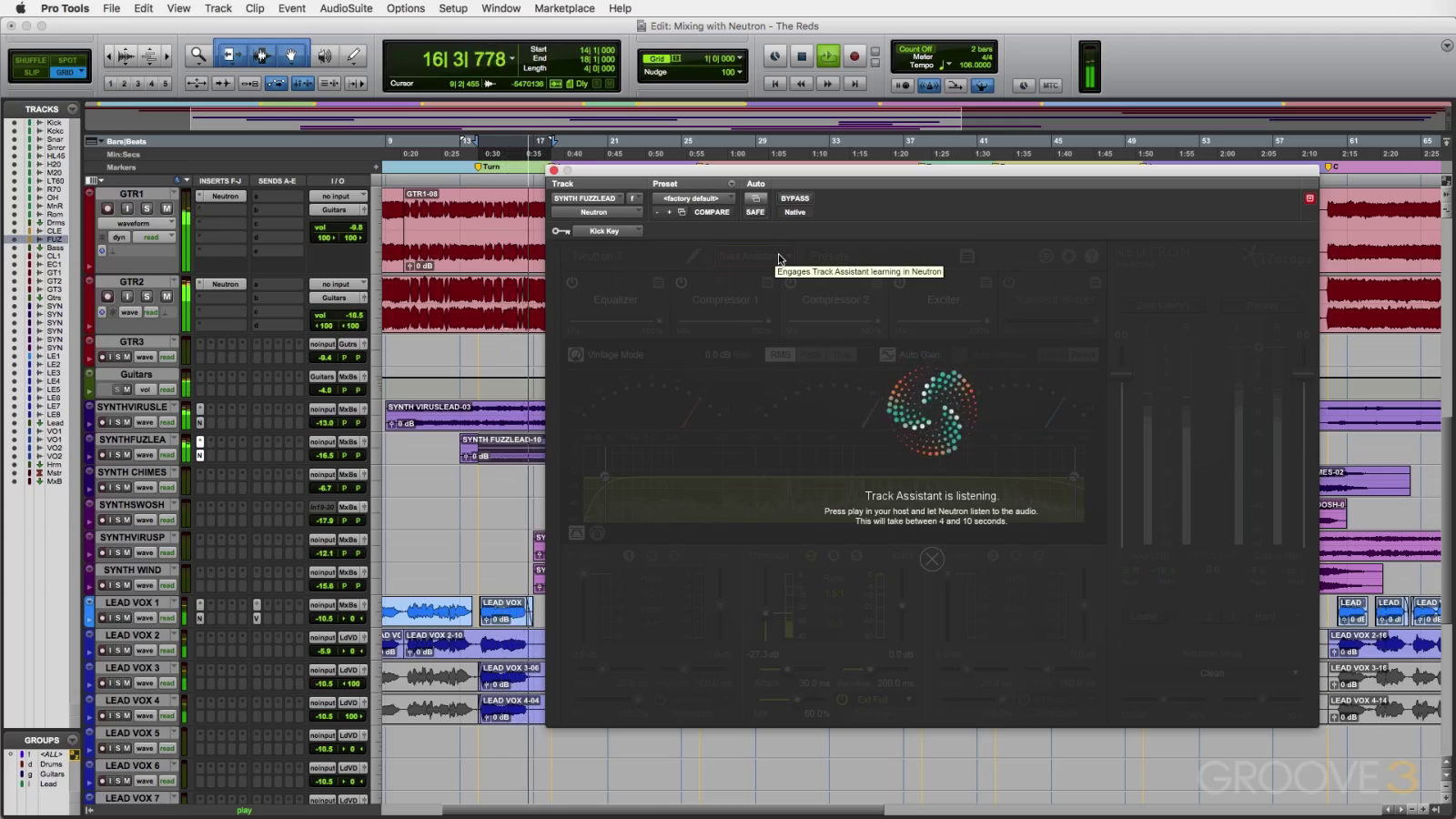
Task: Select SLIP edit mode
Action: click(x=31, y=72)
